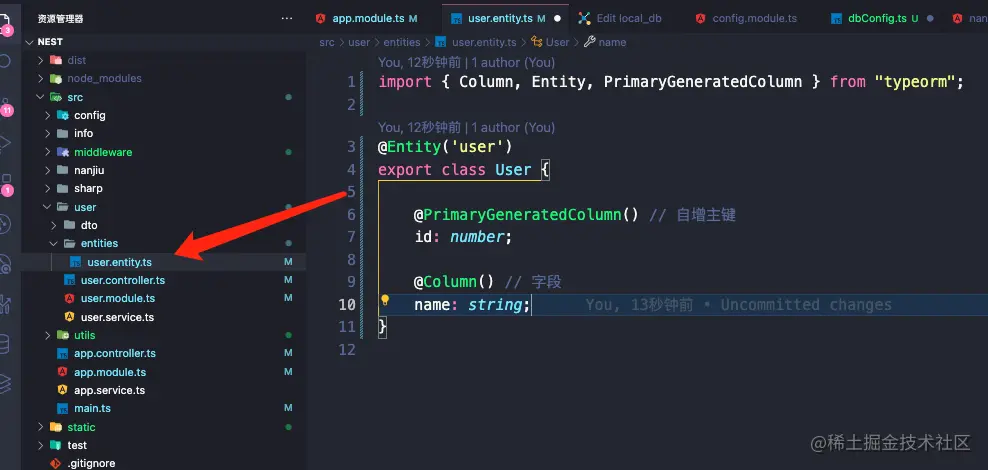Switch to the user.entity.ts tab
988x470 pixels.
[505, 18]
